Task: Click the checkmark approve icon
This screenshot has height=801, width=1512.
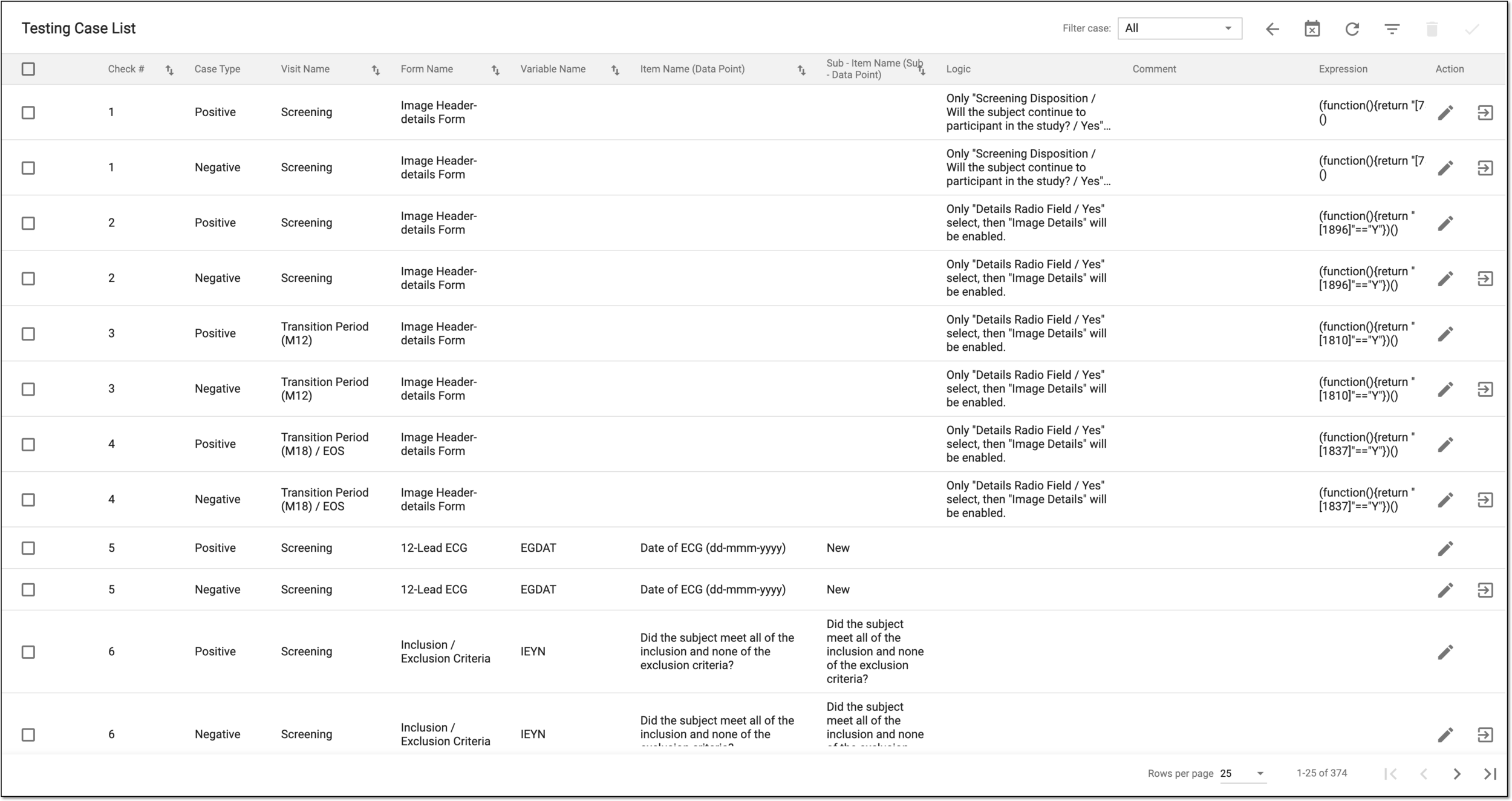Action: click(1472, 29)
